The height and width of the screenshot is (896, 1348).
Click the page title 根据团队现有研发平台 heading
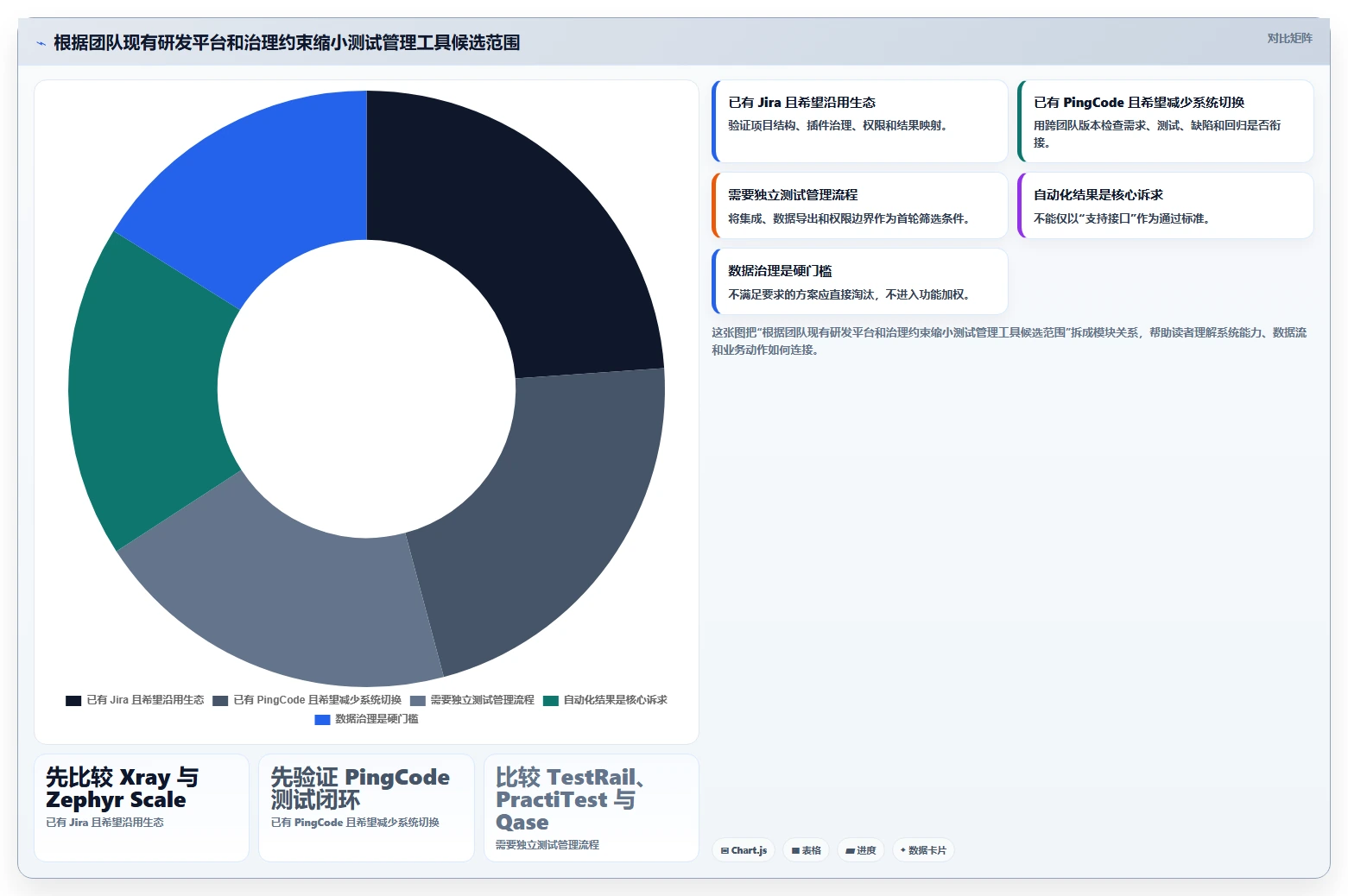[287, 43]
